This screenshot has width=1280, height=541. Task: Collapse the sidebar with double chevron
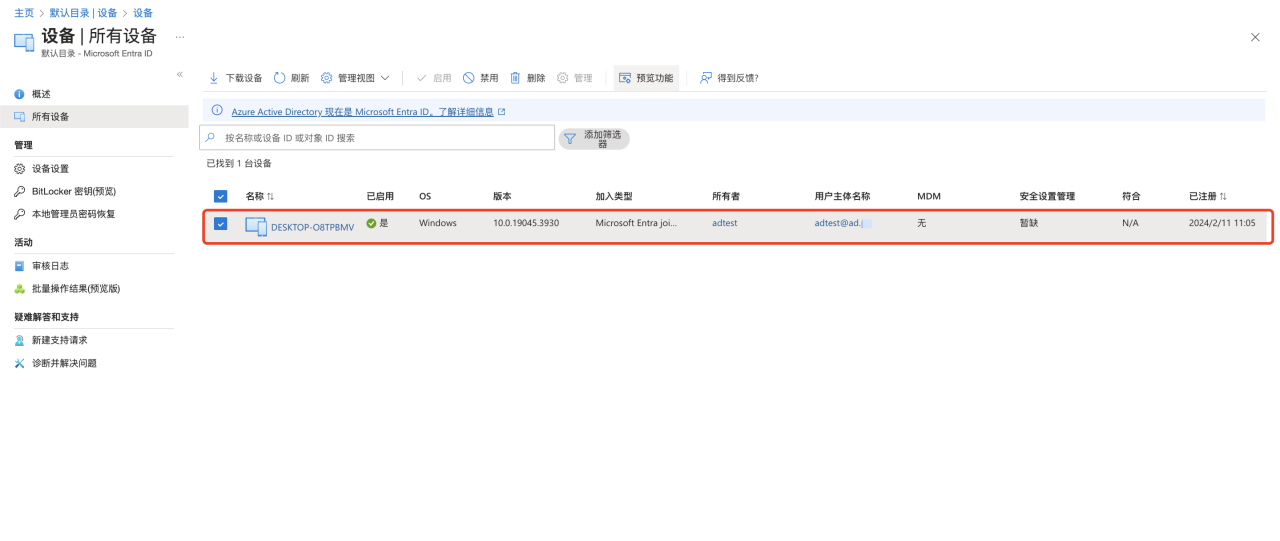[x=180, y=75]
